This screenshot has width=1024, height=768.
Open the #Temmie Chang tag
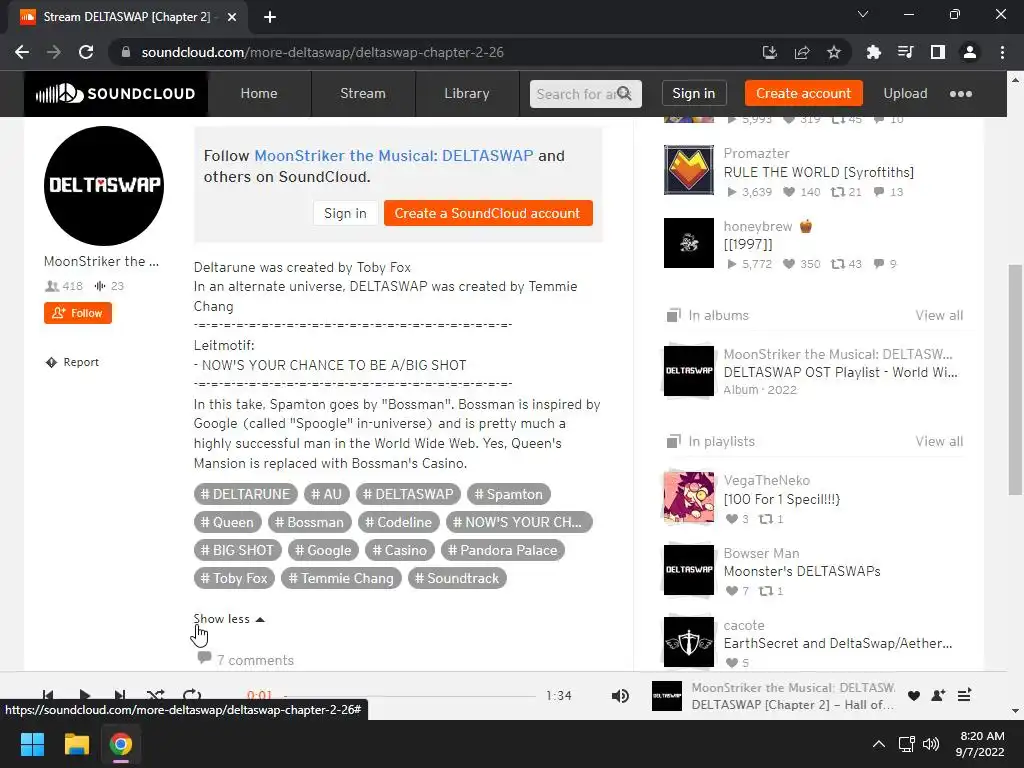pyautogui.click(x=342, y=579)
